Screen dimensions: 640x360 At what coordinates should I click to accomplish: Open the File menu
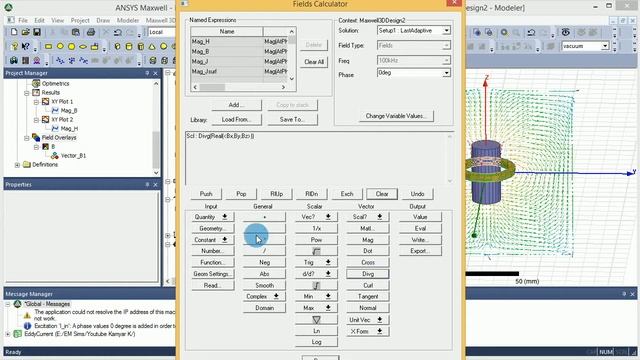23,20
